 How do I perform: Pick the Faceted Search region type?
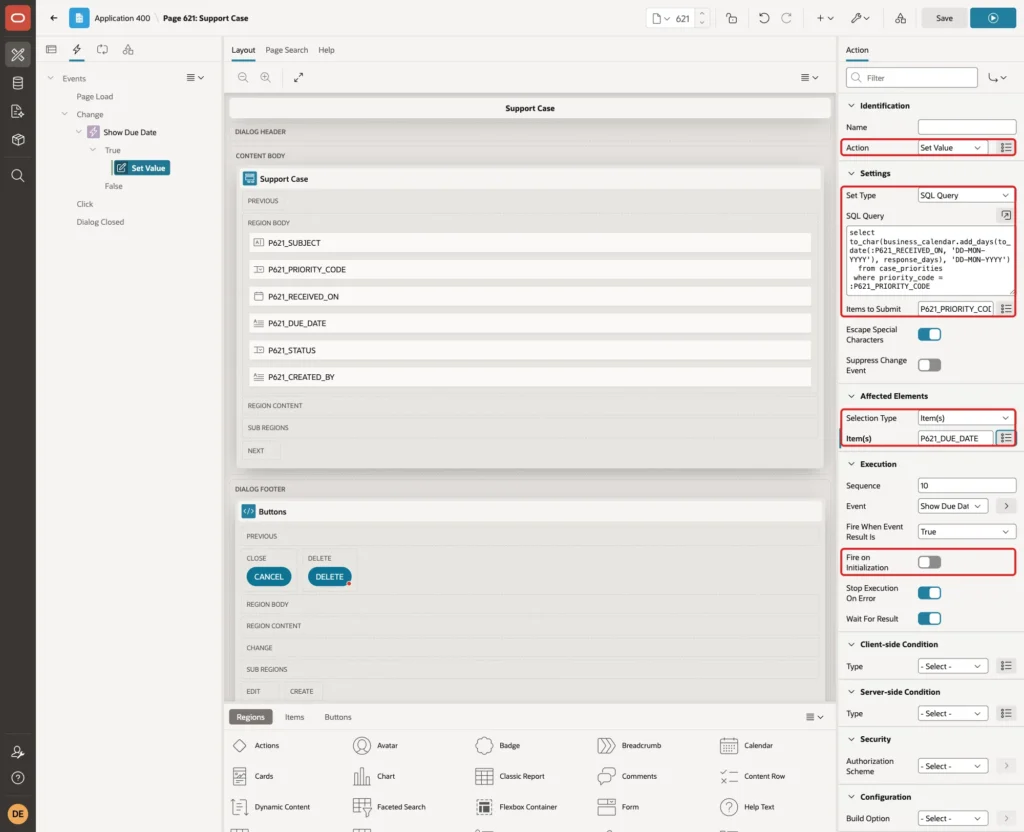click(389, 807)
